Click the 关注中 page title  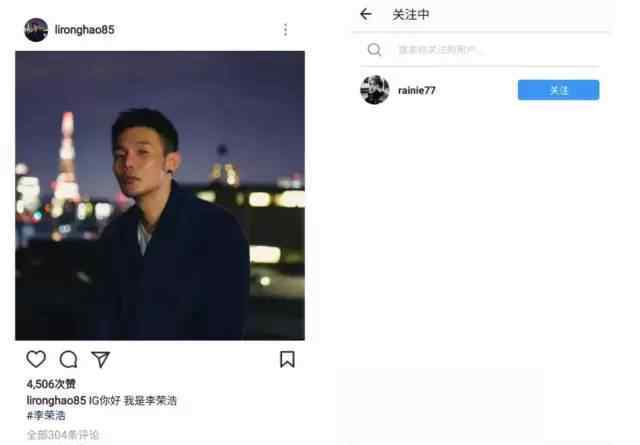(411, 15)
